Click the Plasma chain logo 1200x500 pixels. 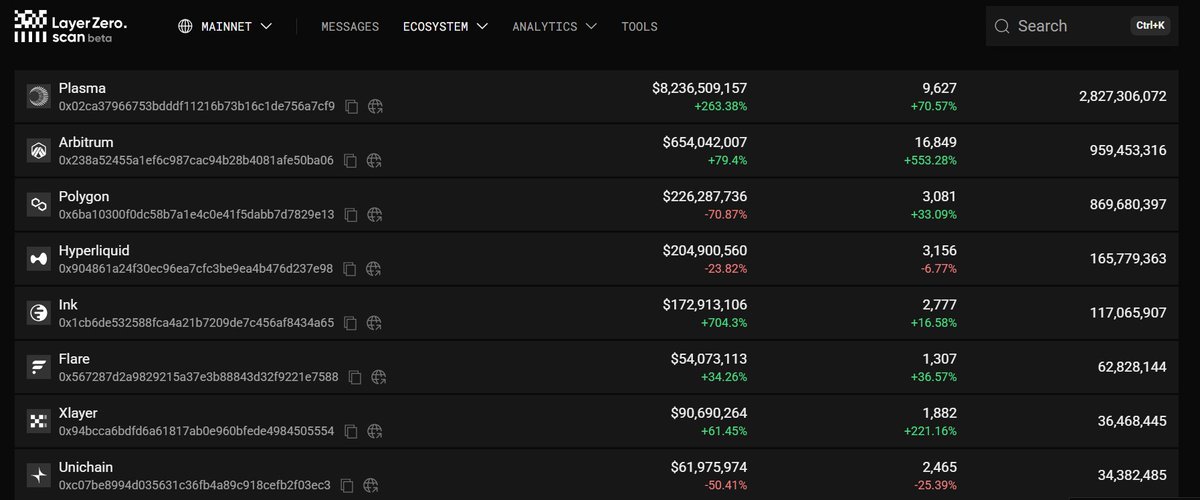point(39,96)
